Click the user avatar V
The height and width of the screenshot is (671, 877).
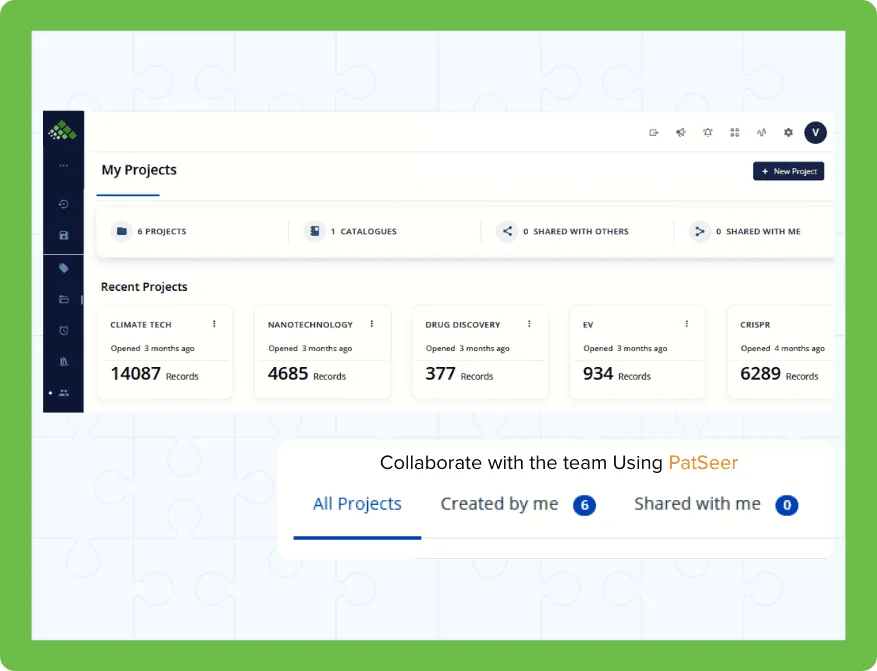815,132
